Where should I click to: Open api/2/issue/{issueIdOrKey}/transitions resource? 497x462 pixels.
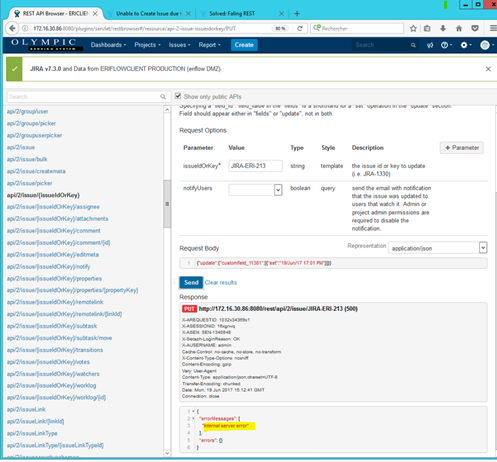55,350
